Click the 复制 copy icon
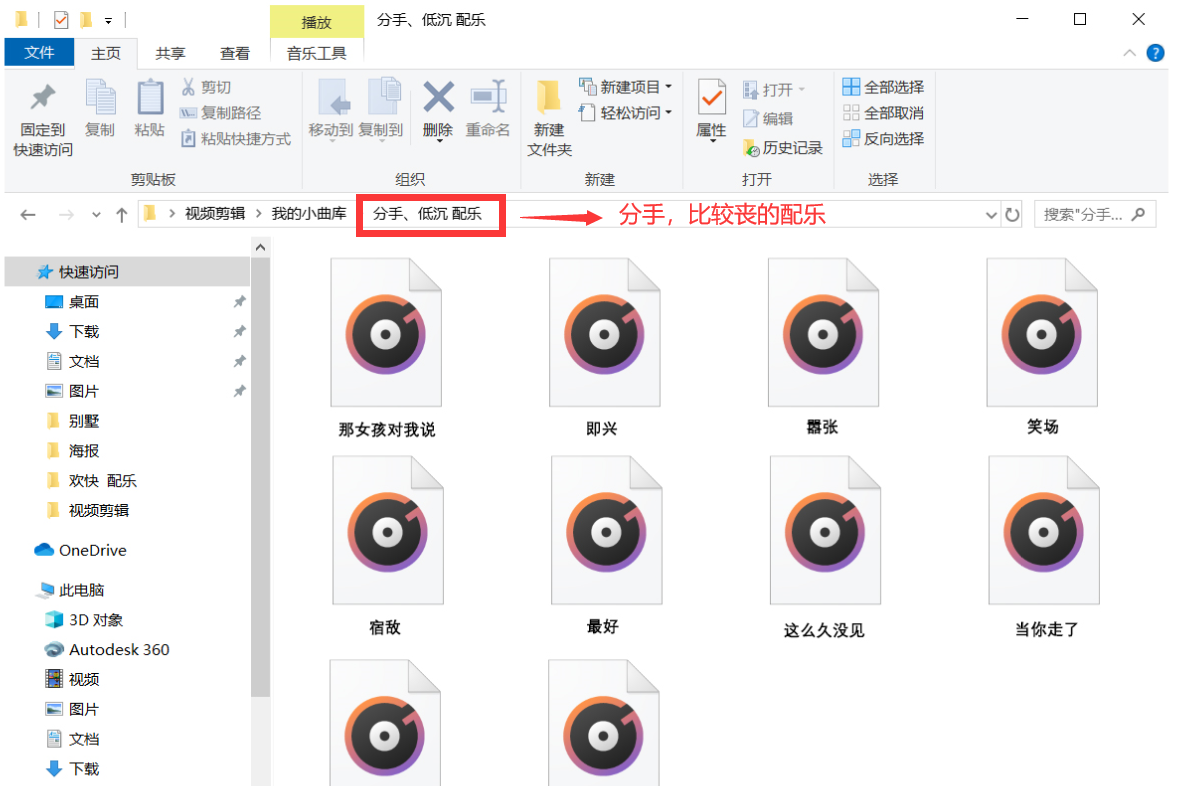The image size is (1179, 786). tap(100, 98)
